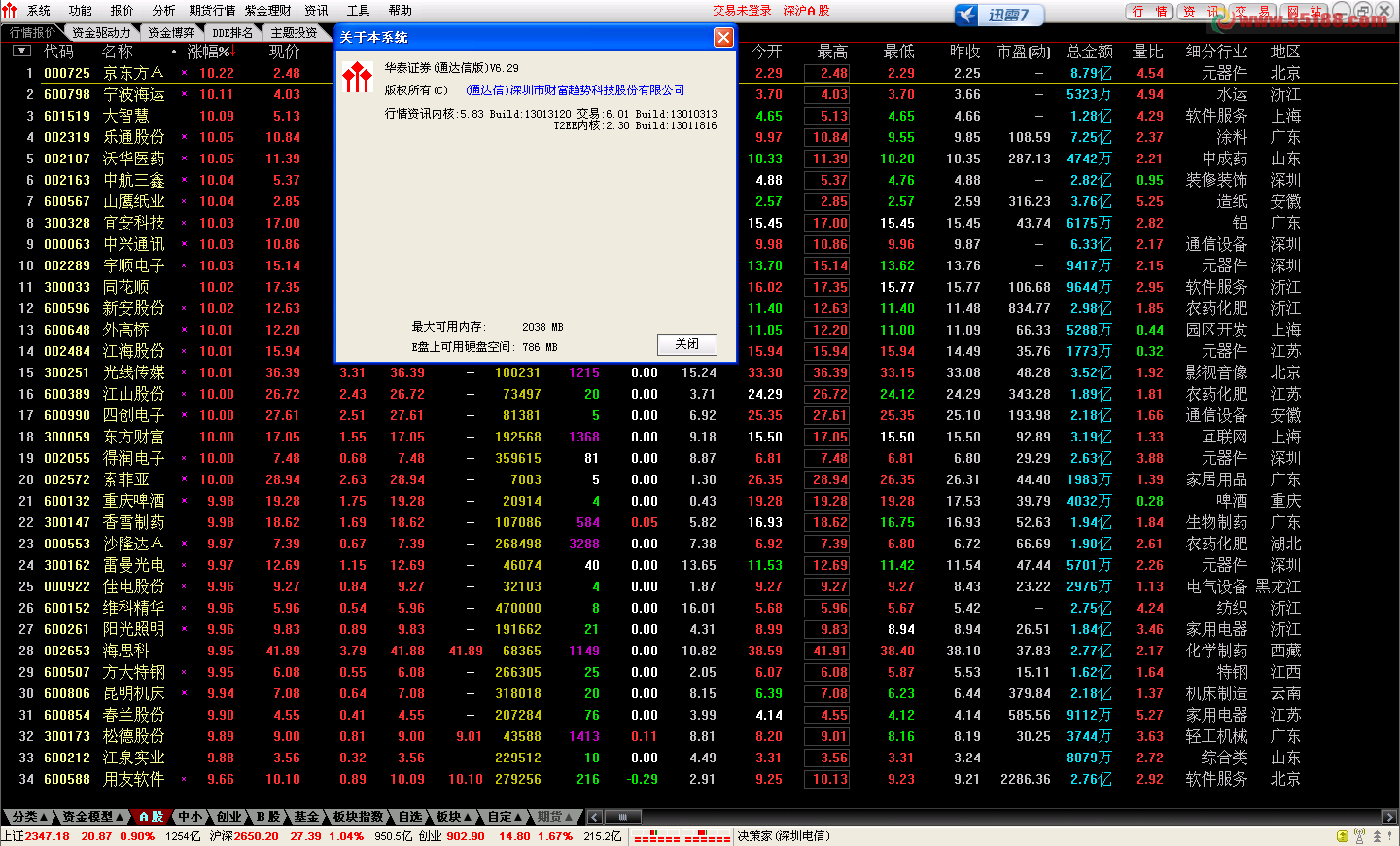
Task: Click the 关闭 button in the about dialog
Action: point(687,344)
